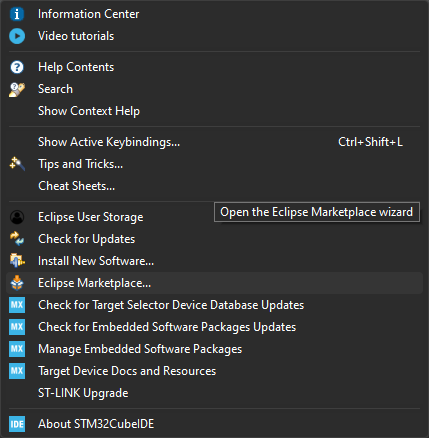The height and width of the screenshot is (438, 429).
Task: Click the Check for Updates arrows icon
Action: [17, 239]
